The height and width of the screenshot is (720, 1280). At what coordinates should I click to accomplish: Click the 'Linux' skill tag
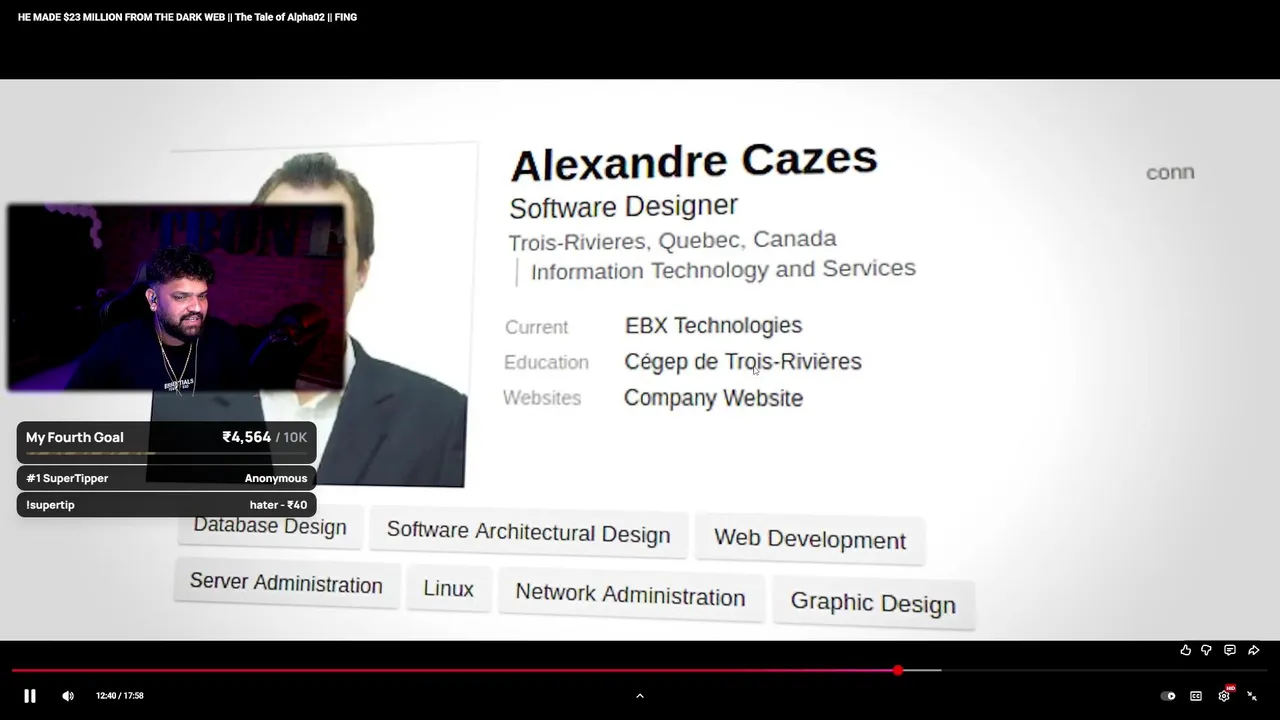[x=448, y=589]
